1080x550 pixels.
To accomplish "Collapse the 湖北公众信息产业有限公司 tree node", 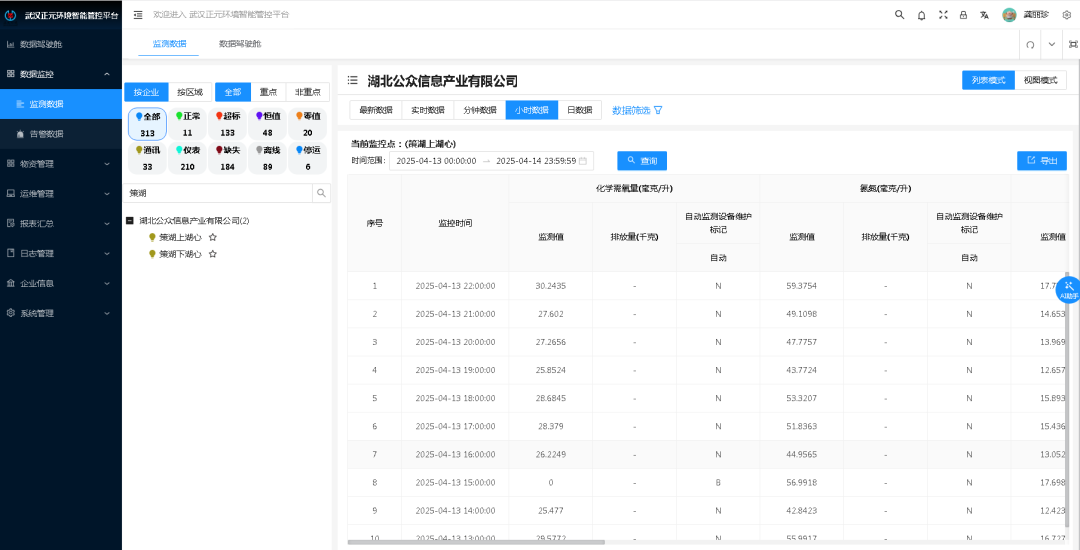I will pos(130,221).
